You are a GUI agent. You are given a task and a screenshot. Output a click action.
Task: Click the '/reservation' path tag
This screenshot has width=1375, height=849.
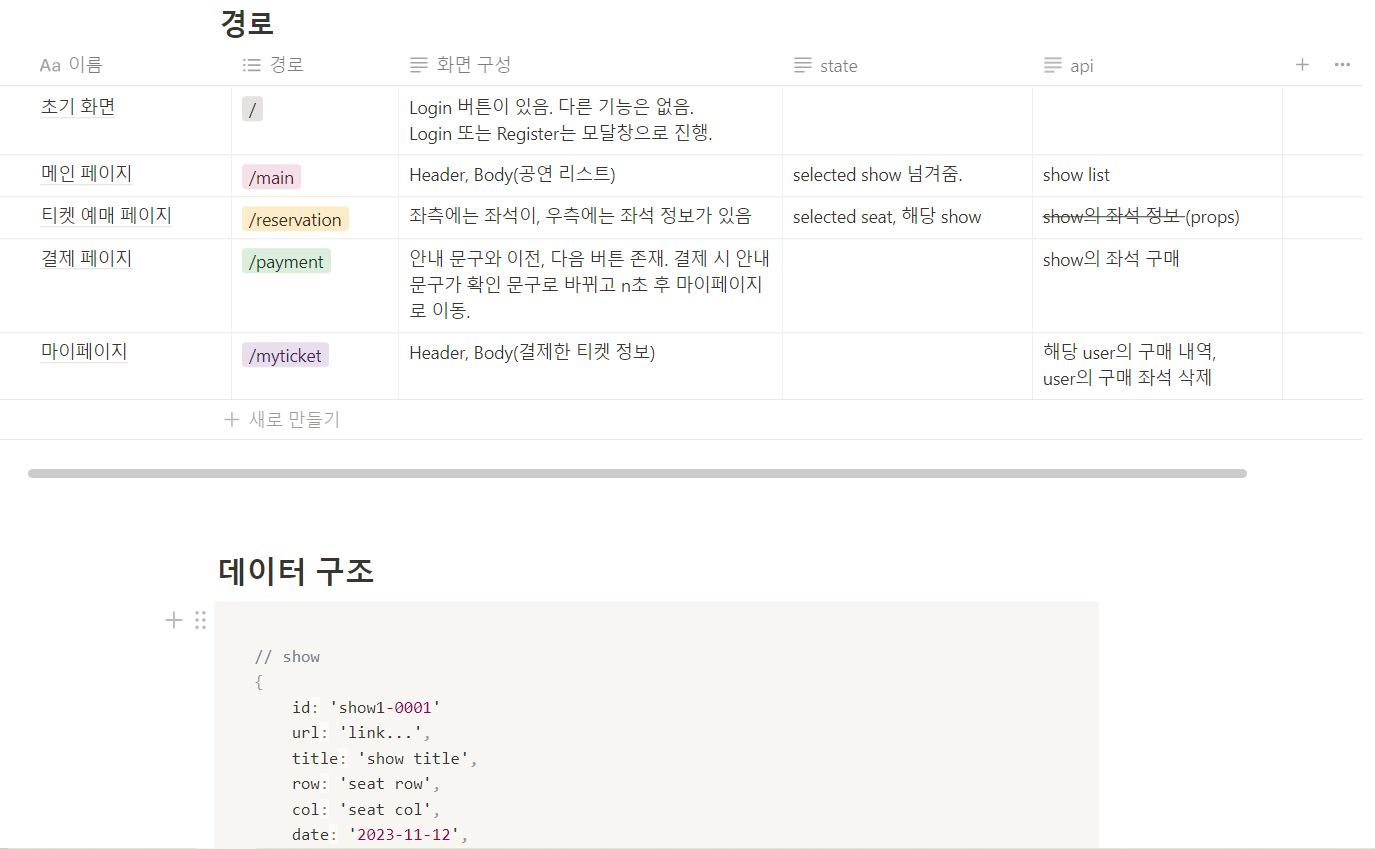pyautogui.click(x=295, y=220)
